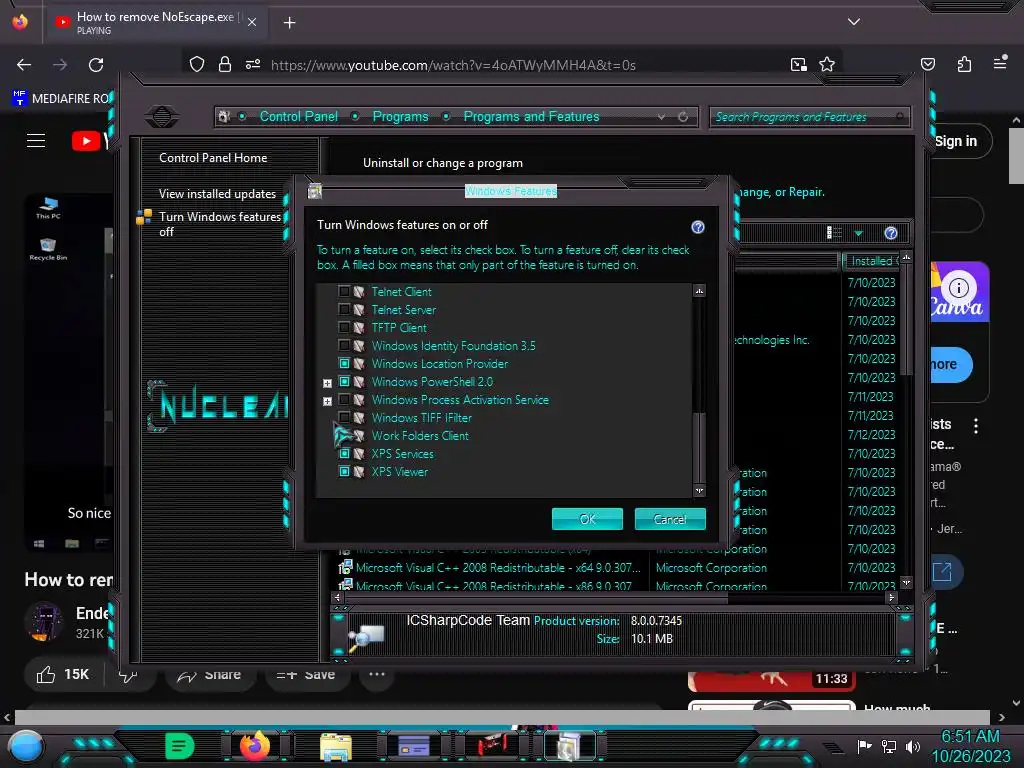Click Control Panel breadcrumb
The width and height of the screenshot is (1024, 768).
tap(298, 116)
